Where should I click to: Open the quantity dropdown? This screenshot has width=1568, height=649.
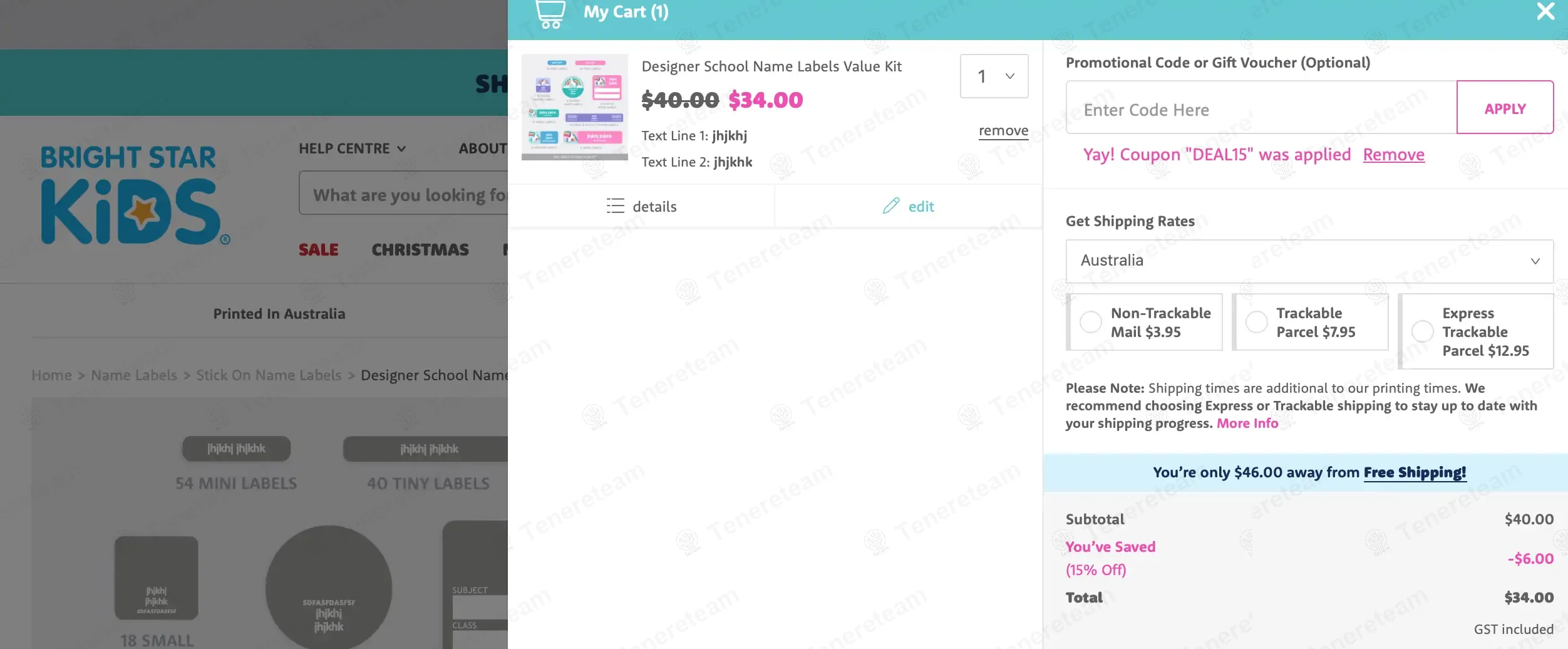[x=994, y=76]
